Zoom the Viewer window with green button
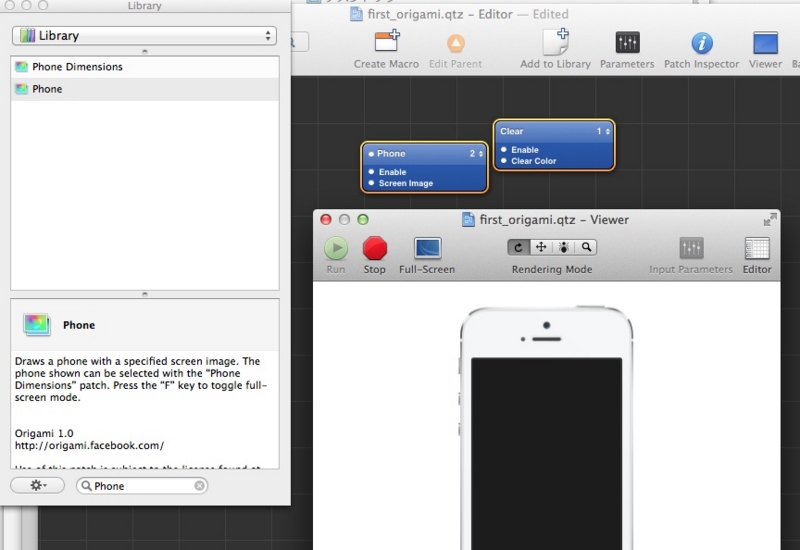The image size is (800, 550). pos(363,219)
